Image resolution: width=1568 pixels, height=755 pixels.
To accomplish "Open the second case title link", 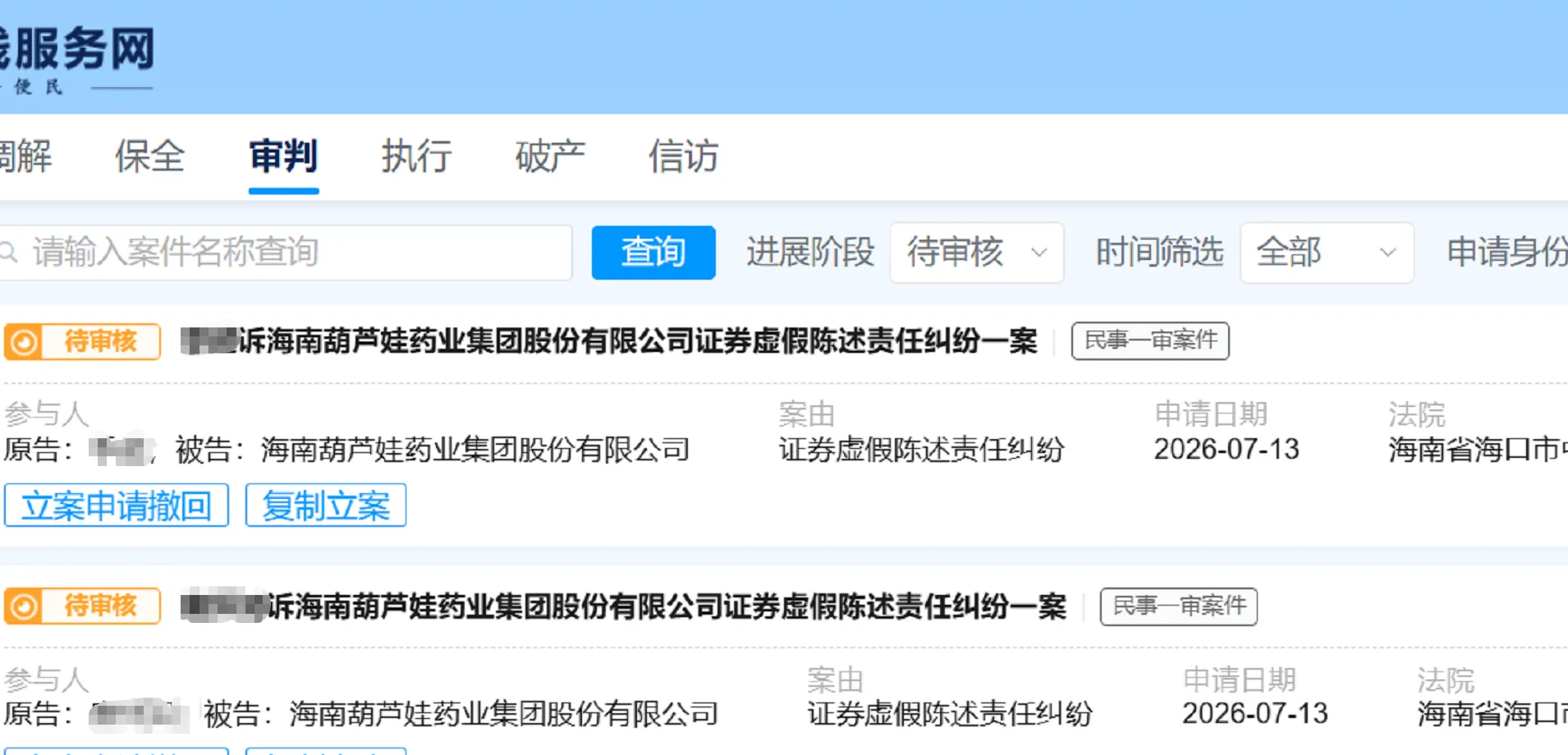I will [624, 606].
